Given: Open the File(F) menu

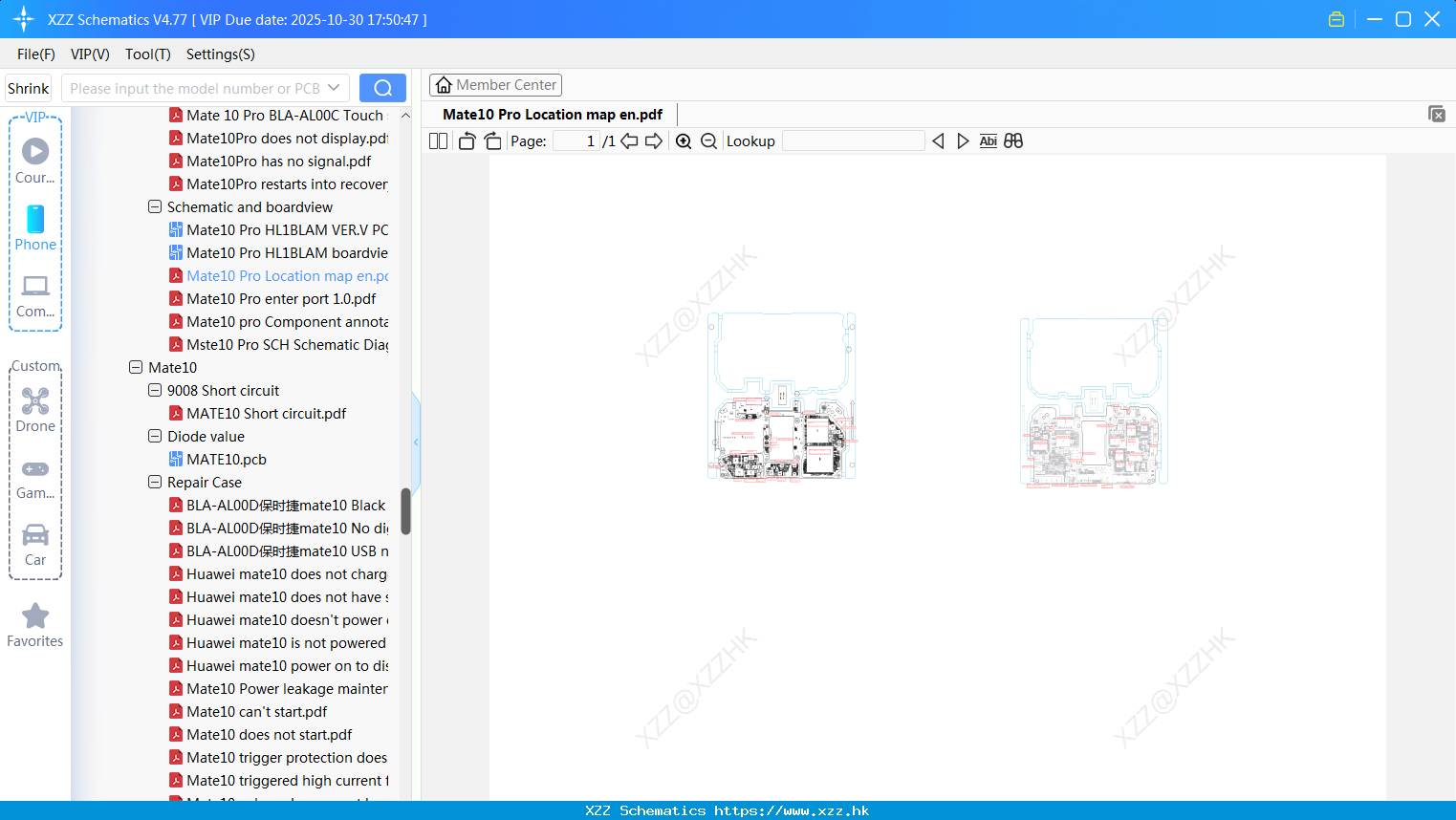Looking at the screenshot, I should (36, 54).
